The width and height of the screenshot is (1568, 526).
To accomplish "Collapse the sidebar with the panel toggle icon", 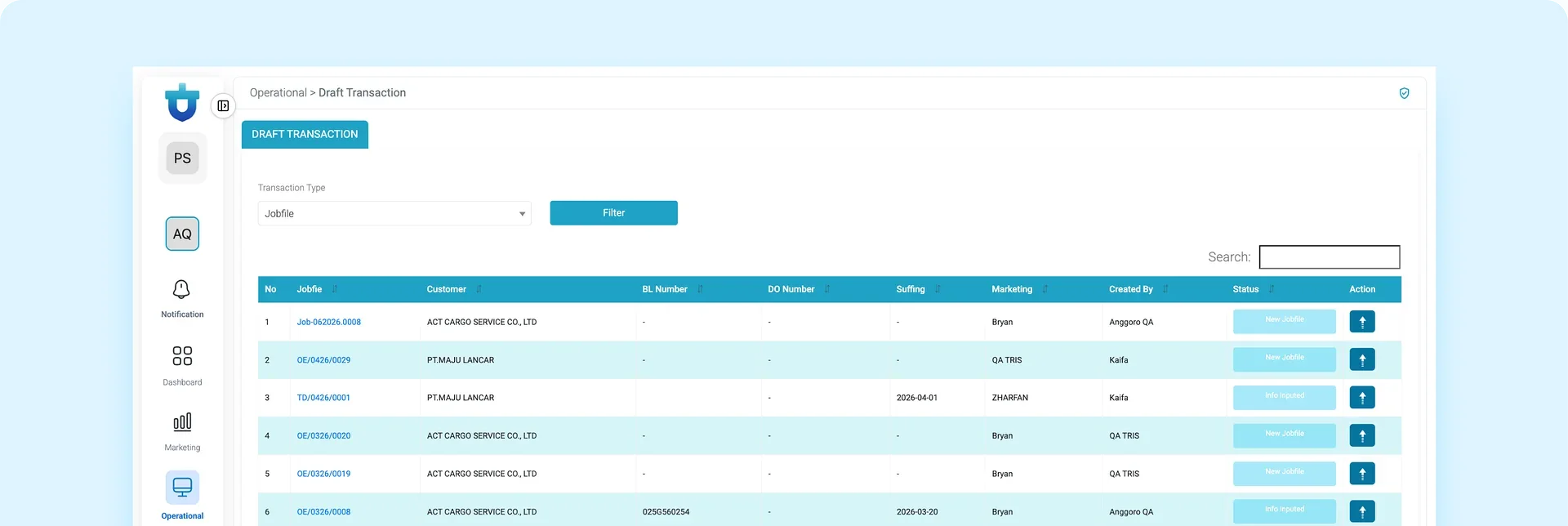I will (223, 106).
